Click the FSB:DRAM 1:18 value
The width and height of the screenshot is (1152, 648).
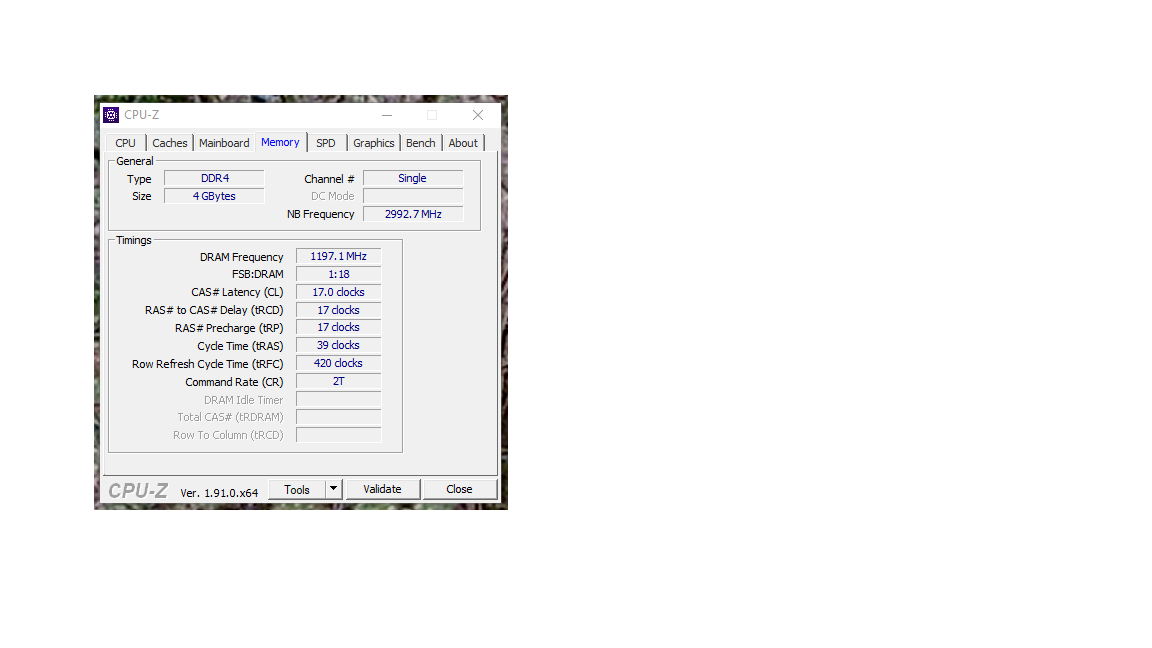pos(339,274)
